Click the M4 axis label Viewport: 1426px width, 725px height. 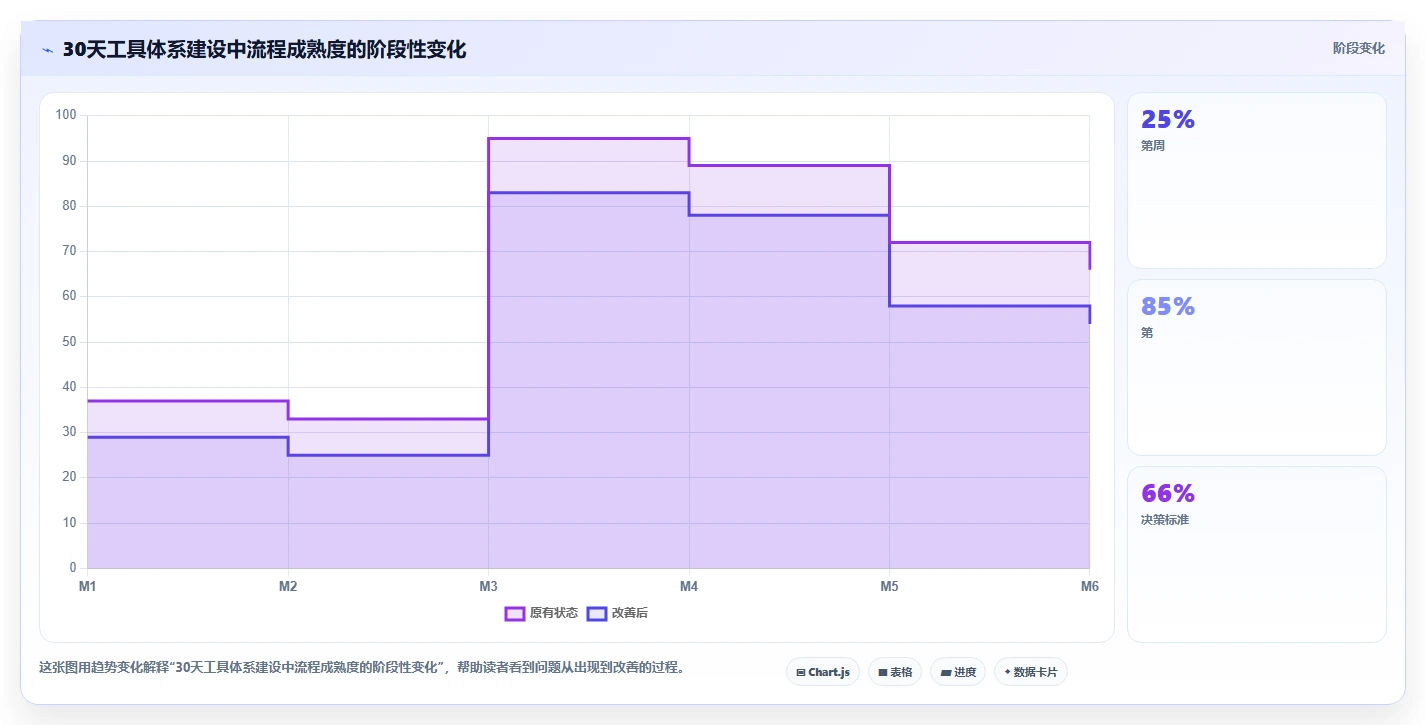(x=689, y=586)
